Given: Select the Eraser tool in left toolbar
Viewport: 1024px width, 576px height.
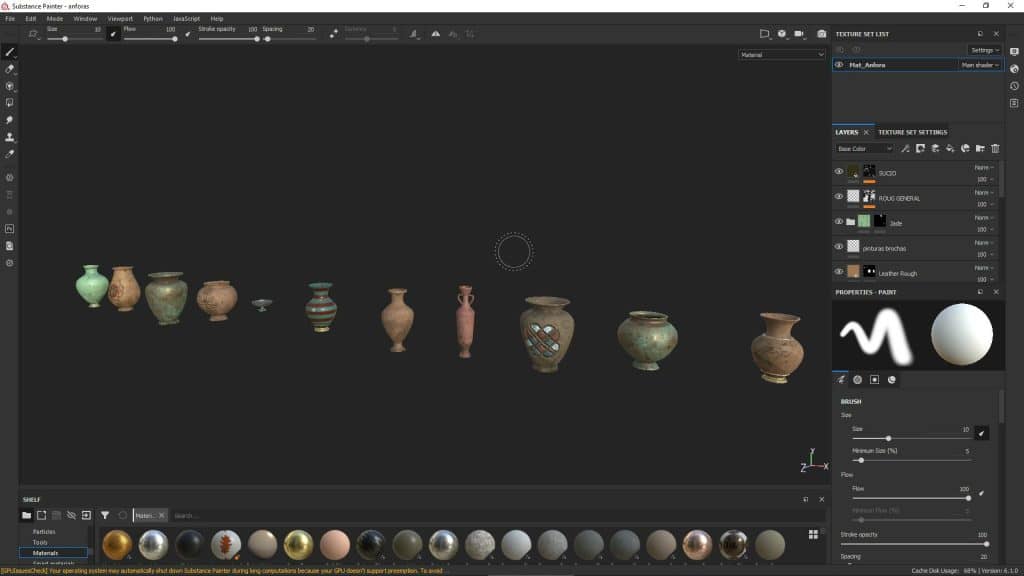Looking at the screenshot, I should 10,69.
